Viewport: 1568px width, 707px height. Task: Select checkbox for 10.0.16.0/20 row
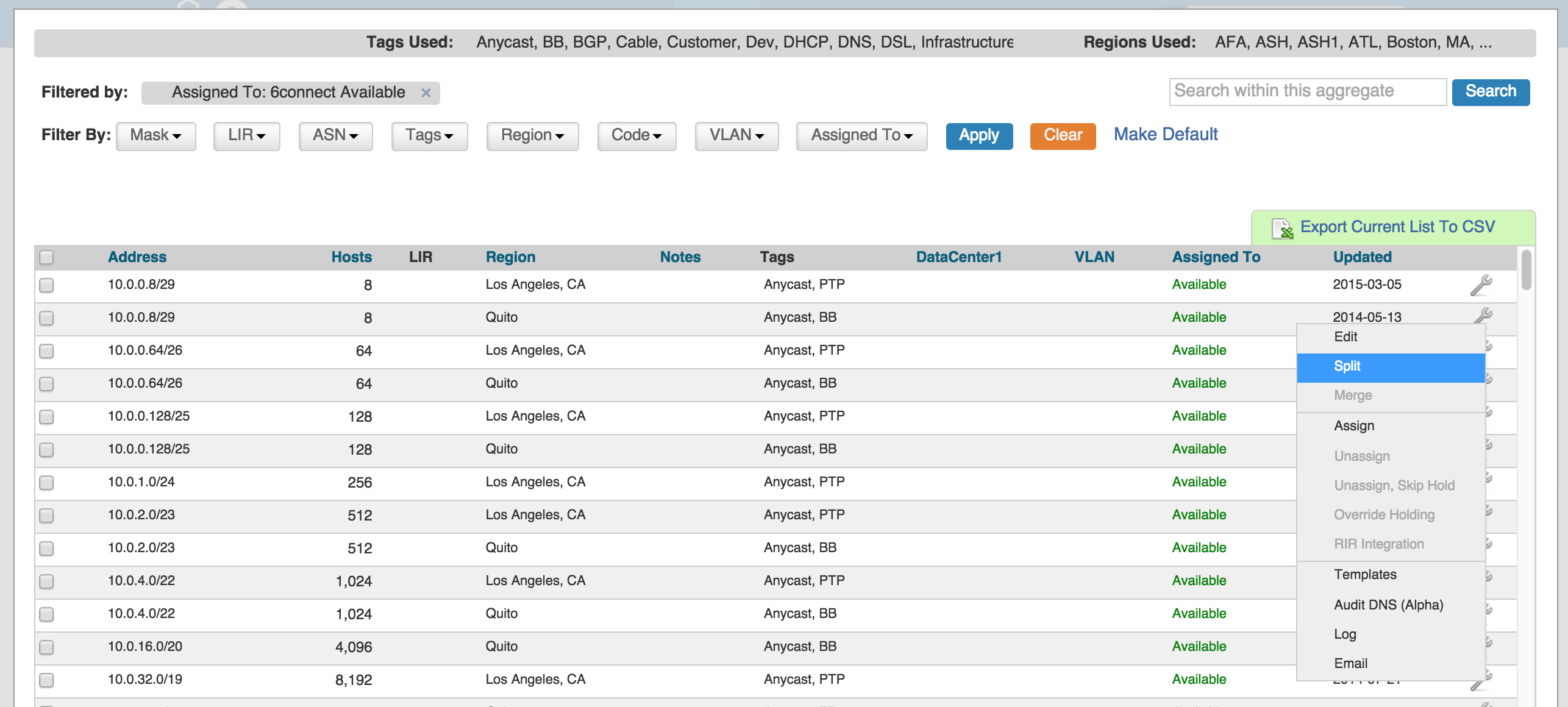pyautogui.click(x=46, y=647)
